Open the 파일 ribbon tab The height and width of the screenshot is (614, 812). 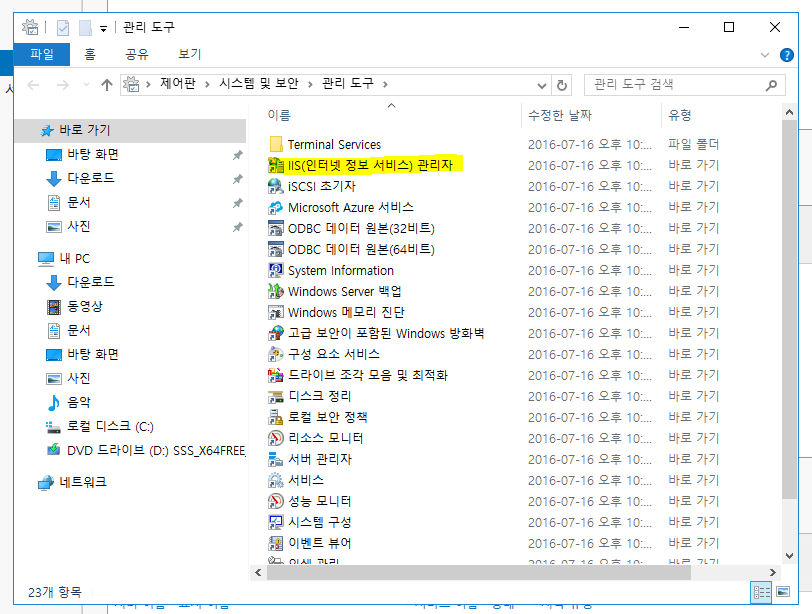[x=42, y=54]
